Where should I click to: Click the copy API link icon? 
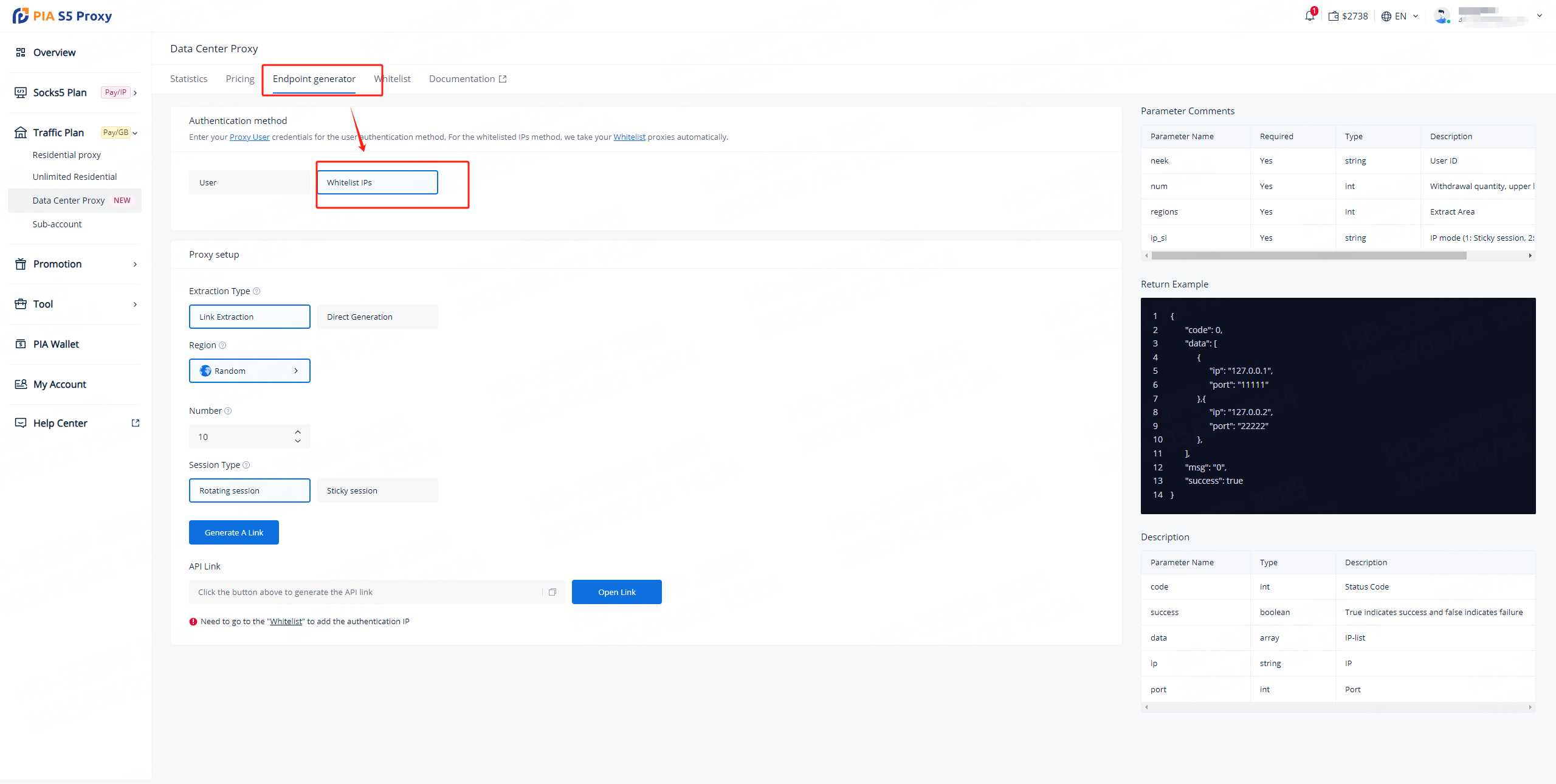[x=552, y=592]
